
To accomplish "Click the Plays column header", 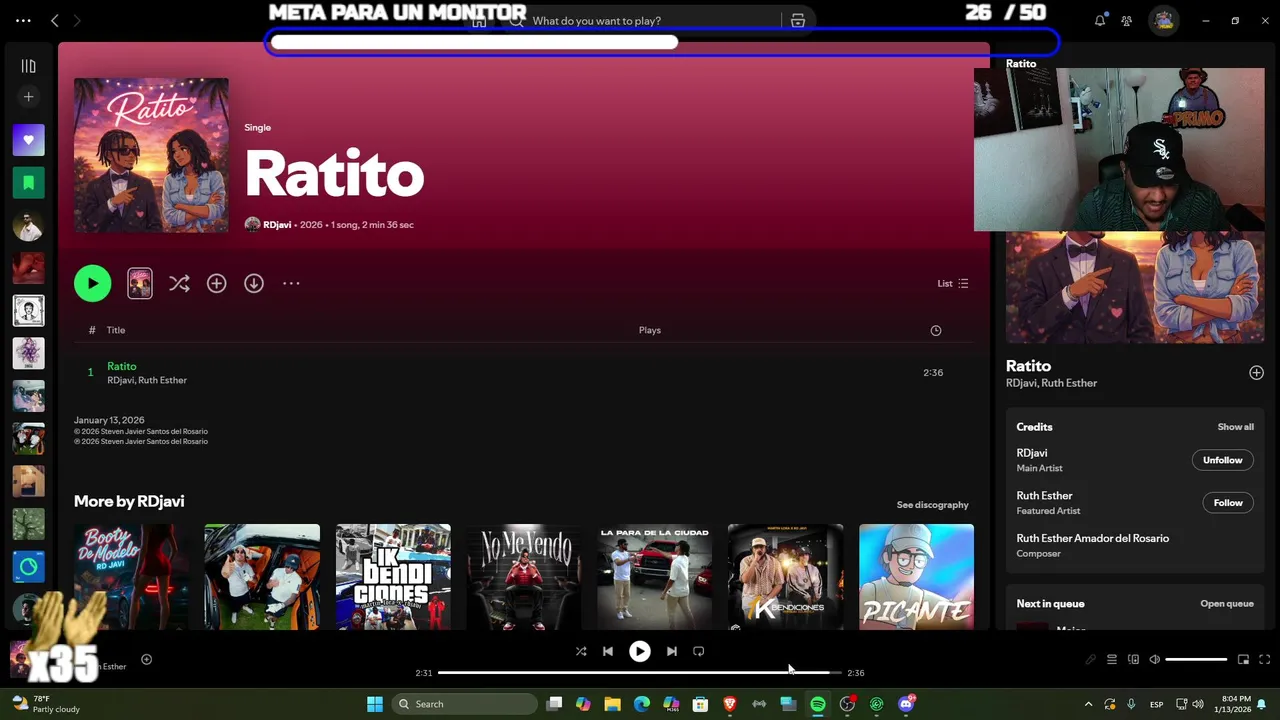I will (650, 330).
